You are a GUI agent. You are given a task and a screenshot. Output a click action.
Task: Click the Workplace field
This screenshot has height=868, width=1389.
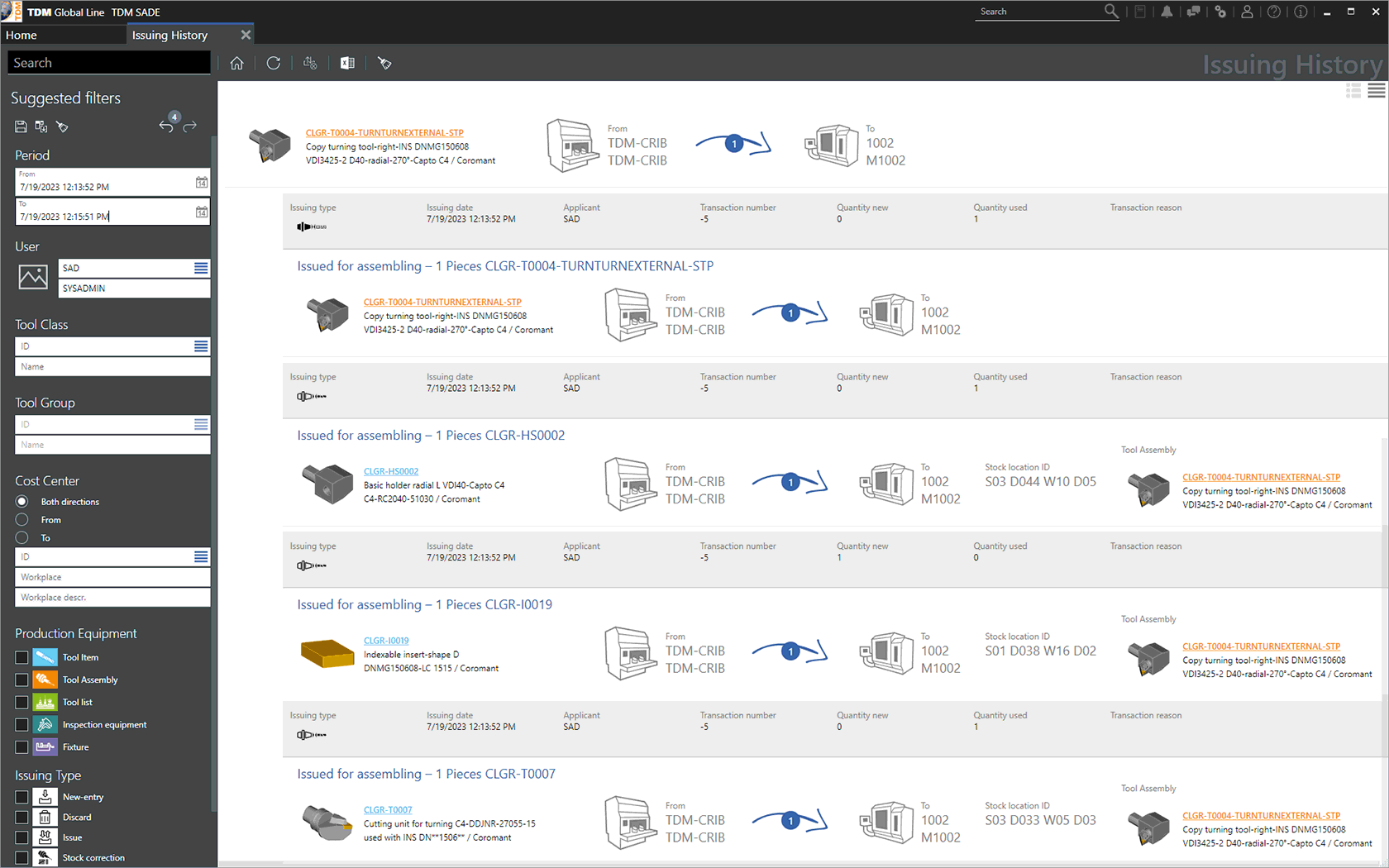coord(112,577)
